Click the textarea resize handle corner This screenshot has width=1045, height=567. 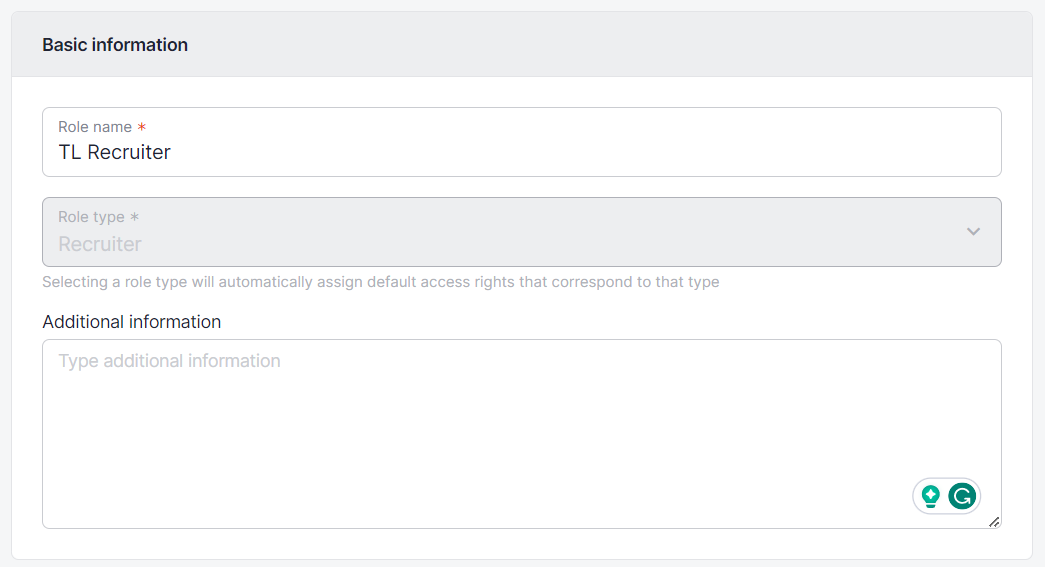coord(994,522)
